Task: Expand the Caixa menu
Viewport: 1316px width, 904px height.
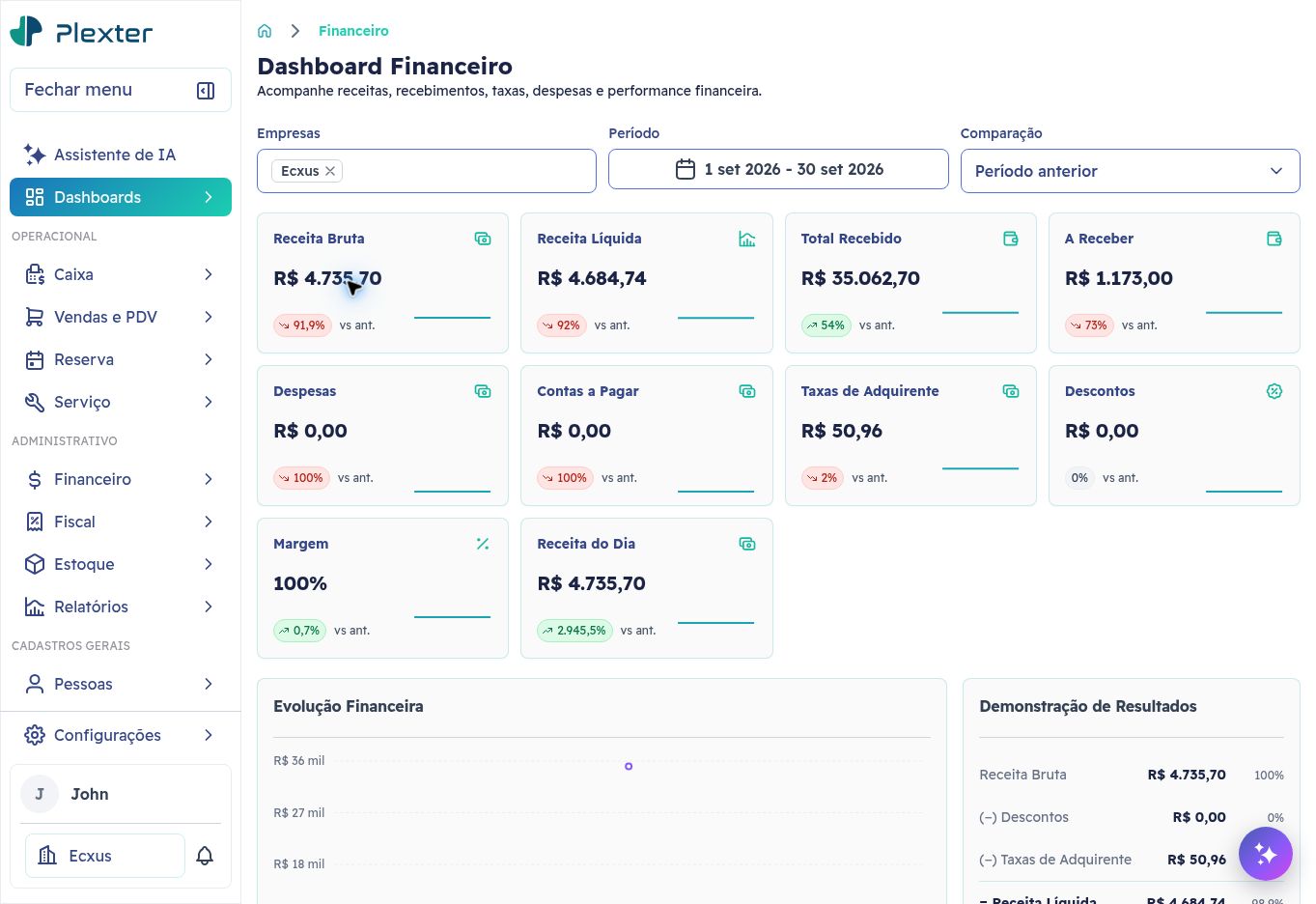Action: point(121,274)
